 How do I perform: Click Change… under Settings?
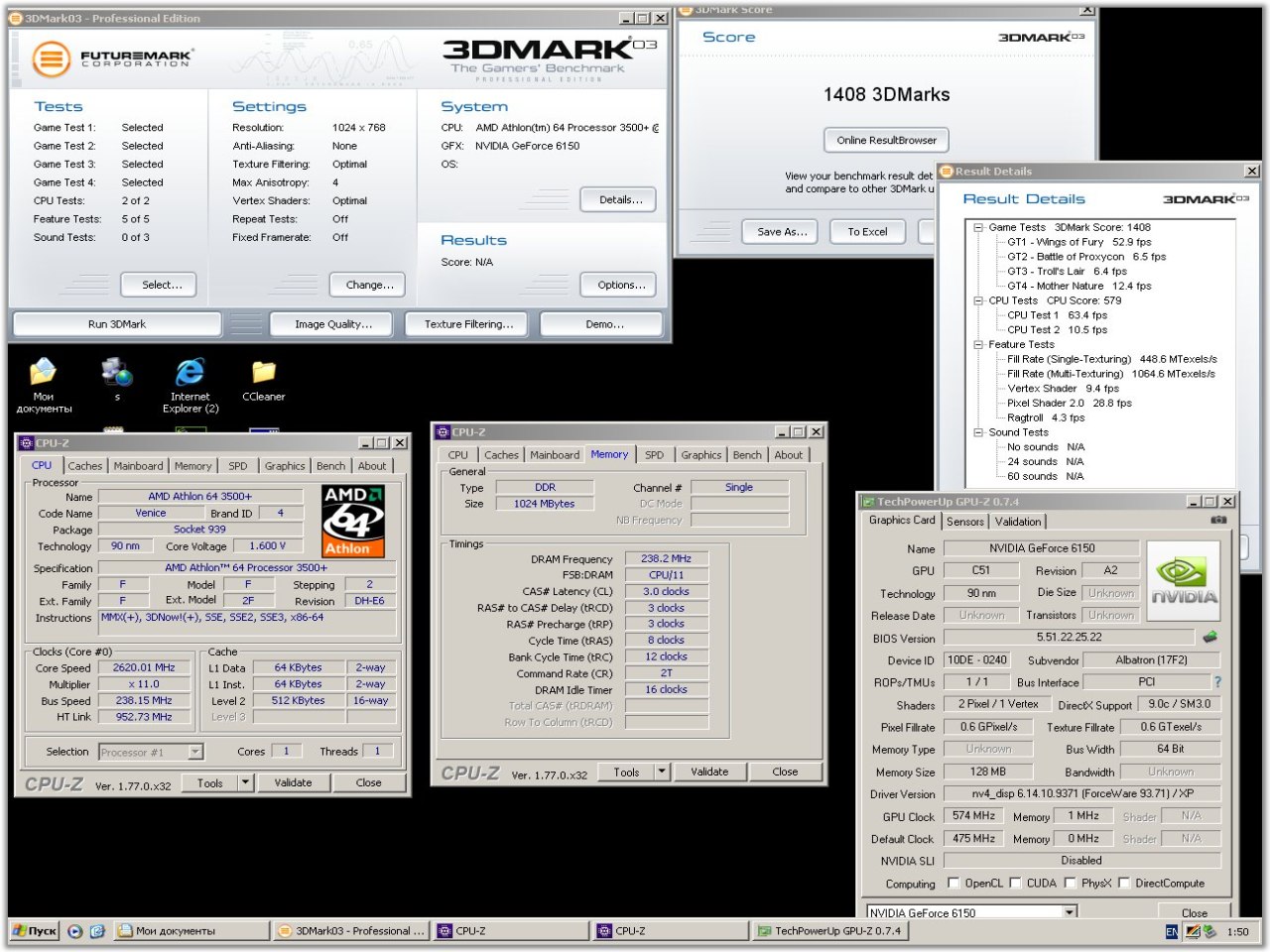[x=368, y=285]
